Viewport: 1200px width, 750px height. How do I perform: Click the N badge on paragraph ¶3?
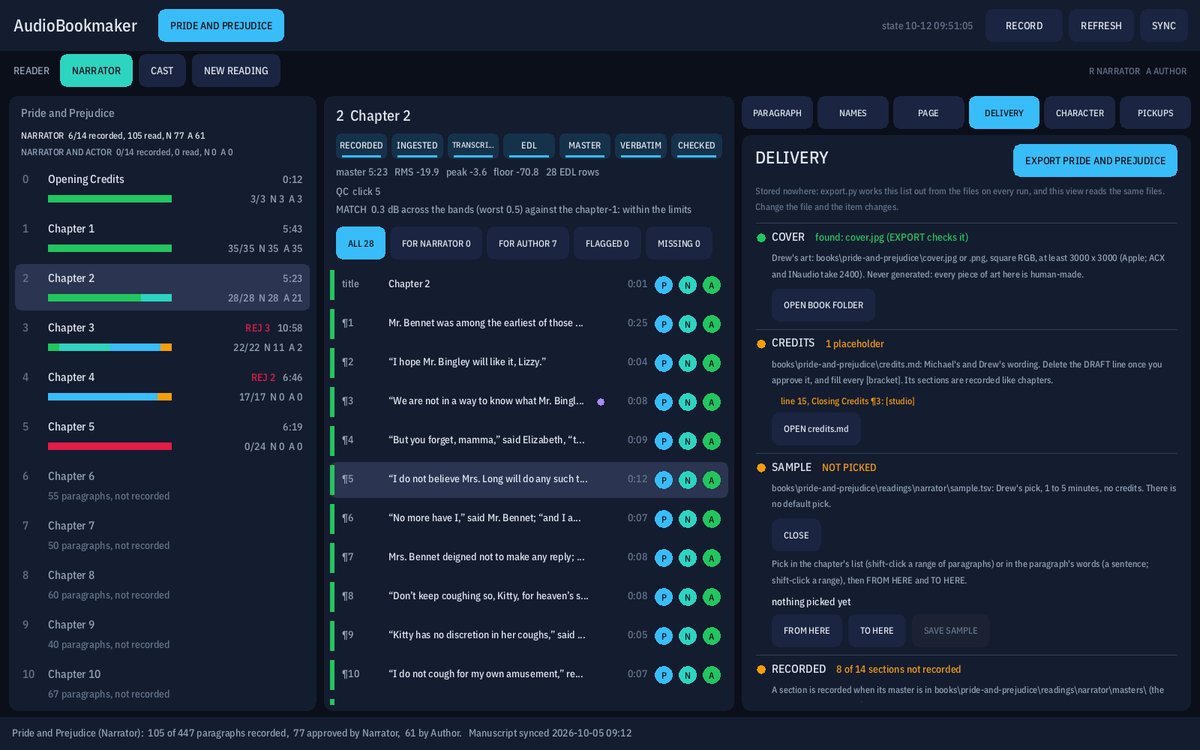pos(687,402)
